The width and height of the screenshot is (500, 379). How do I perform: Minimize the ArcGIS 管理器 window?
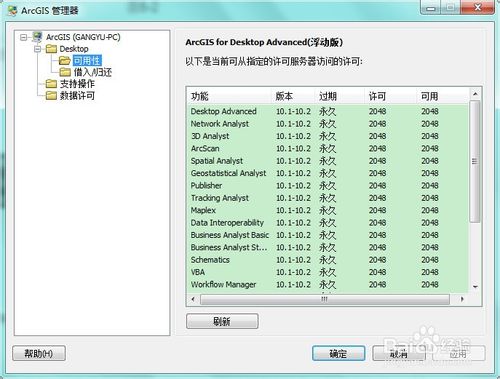click(431, 8)
